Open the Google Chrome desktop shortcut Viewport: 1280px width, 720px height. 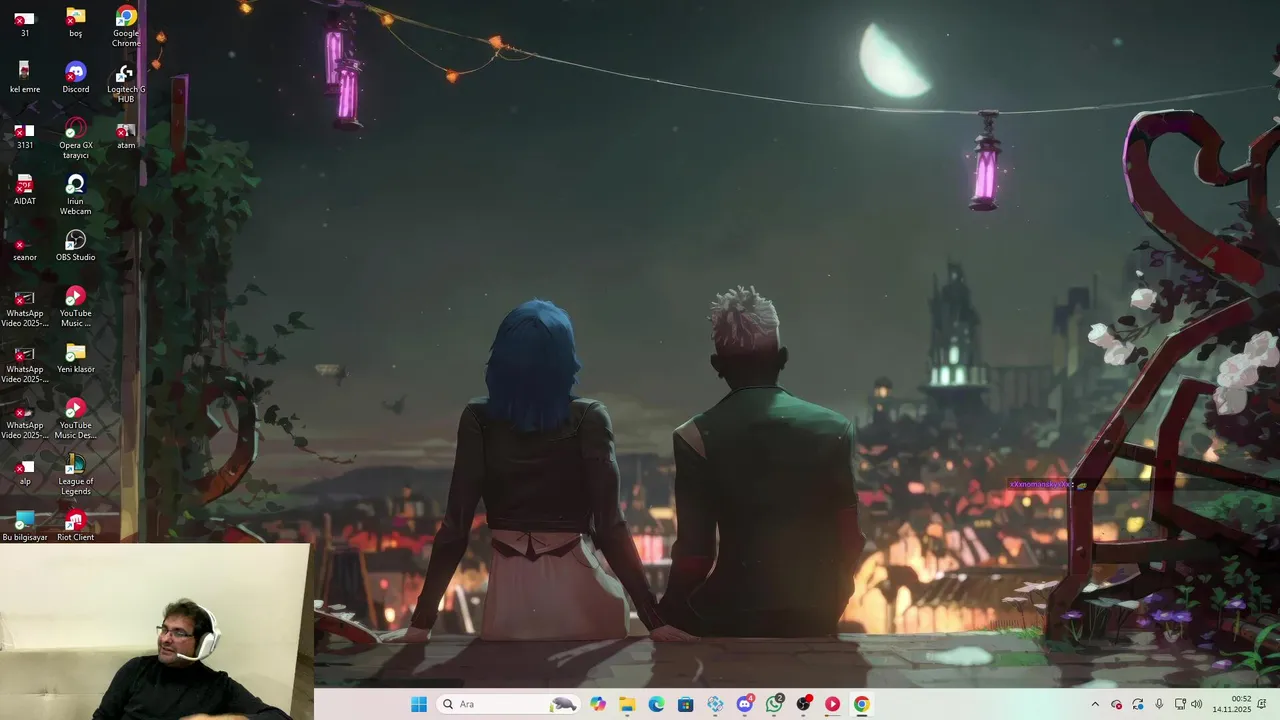click(x=126, y=26)
